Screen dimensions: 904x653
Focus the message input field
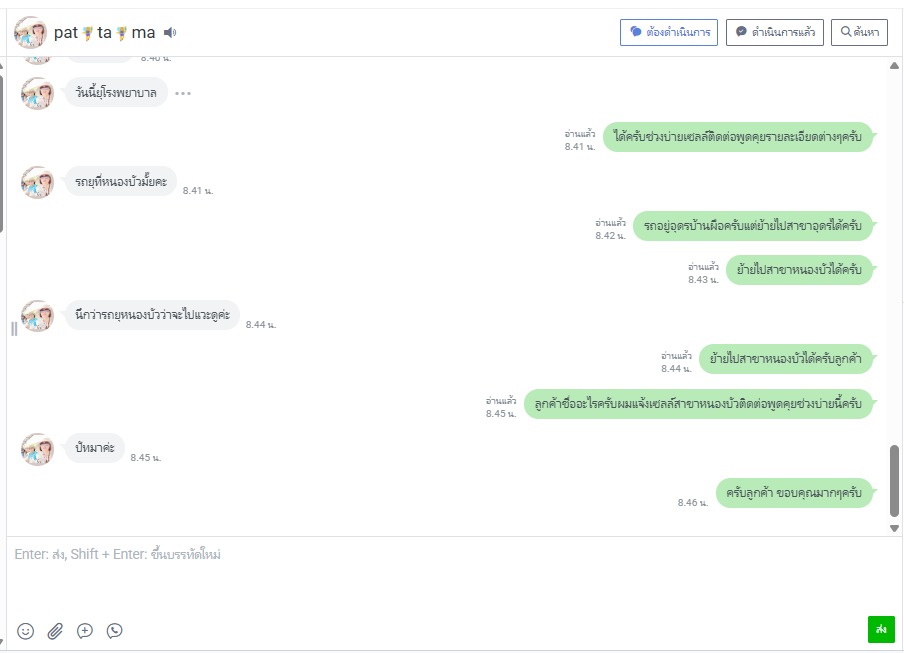tap(450, 576)
